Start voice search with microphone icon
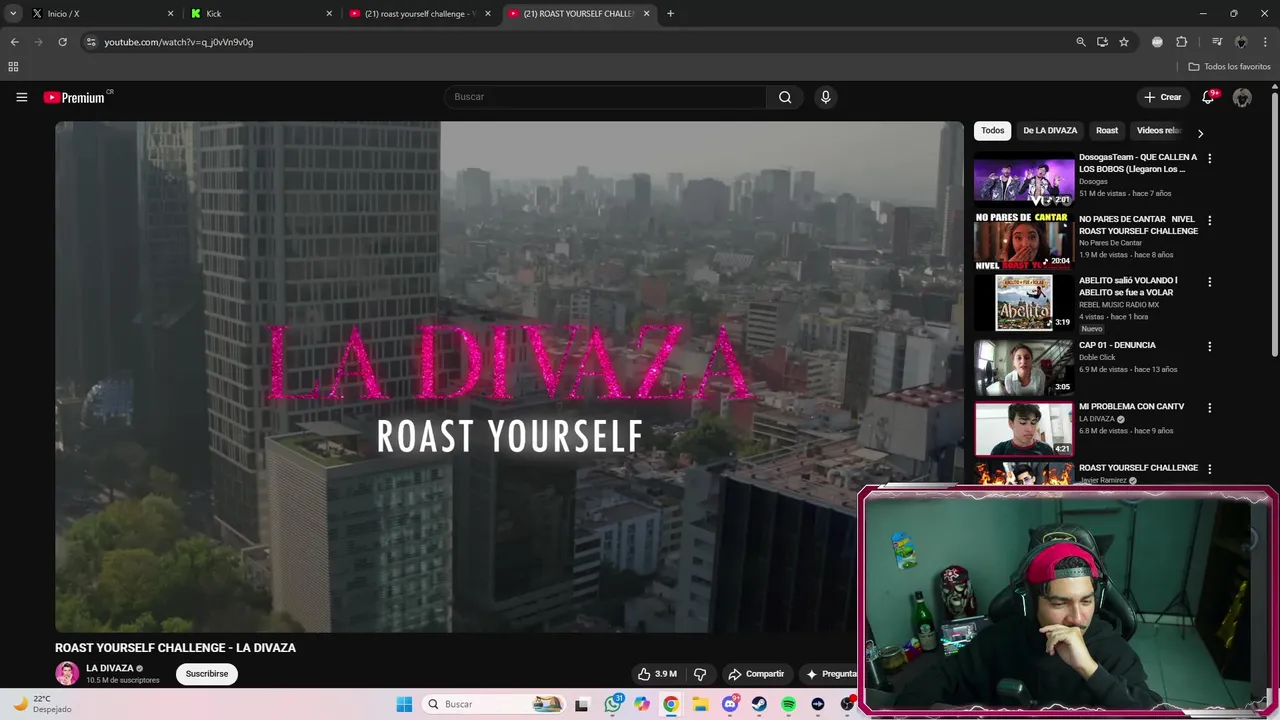 825,97
